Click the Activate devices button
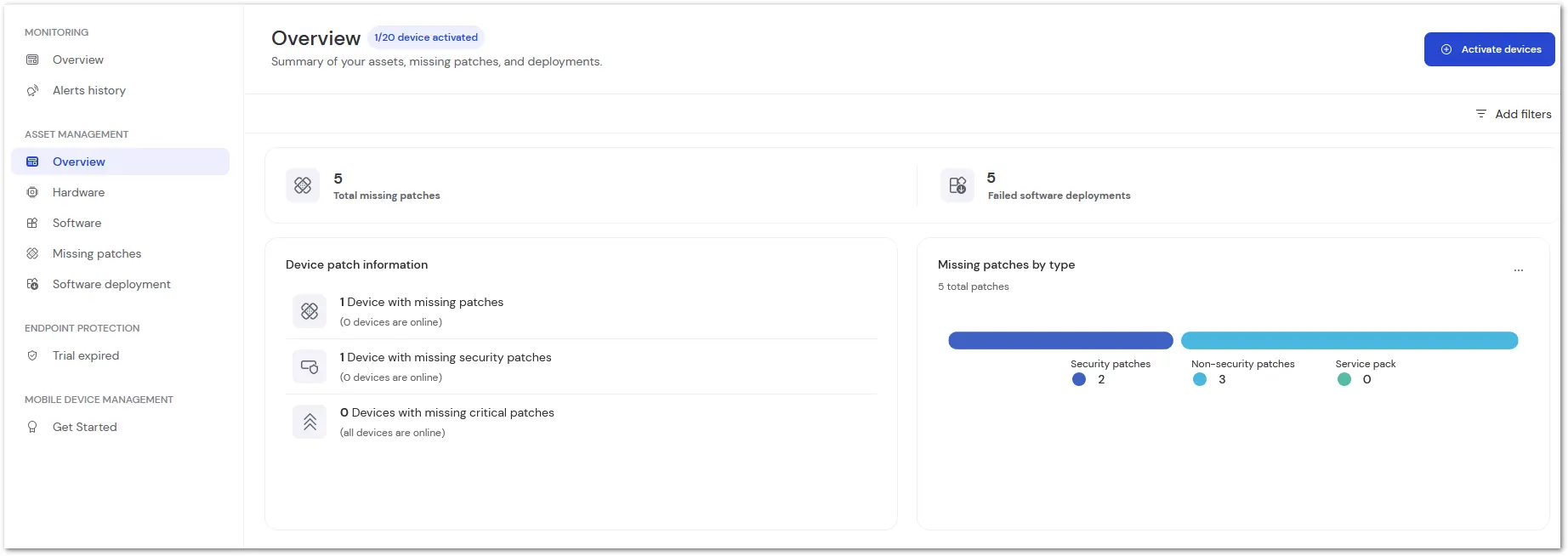1568x556 pixels. tap(1490, 49)
